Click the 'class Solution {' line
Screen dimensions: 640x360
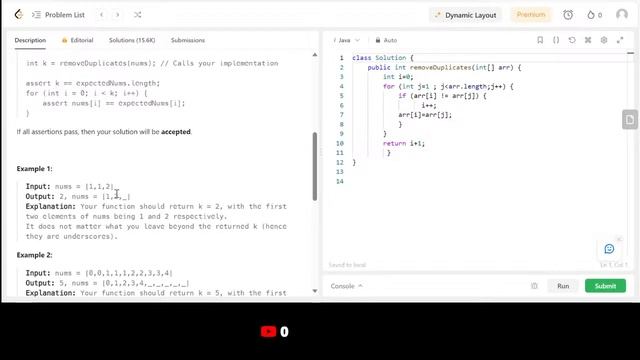pos(383,58)
